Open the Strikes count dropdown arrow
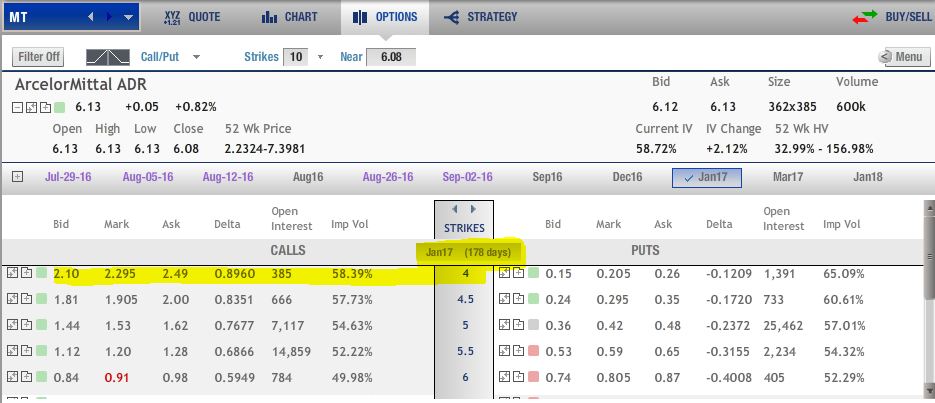Viewport: 935px width, 403px height. (x=320, y=57)
